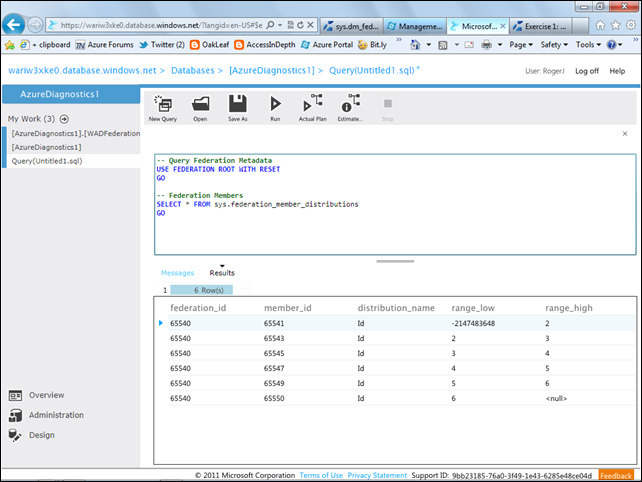Open the Messages results tab
This screenshot has height=482, width=642.
177,273
